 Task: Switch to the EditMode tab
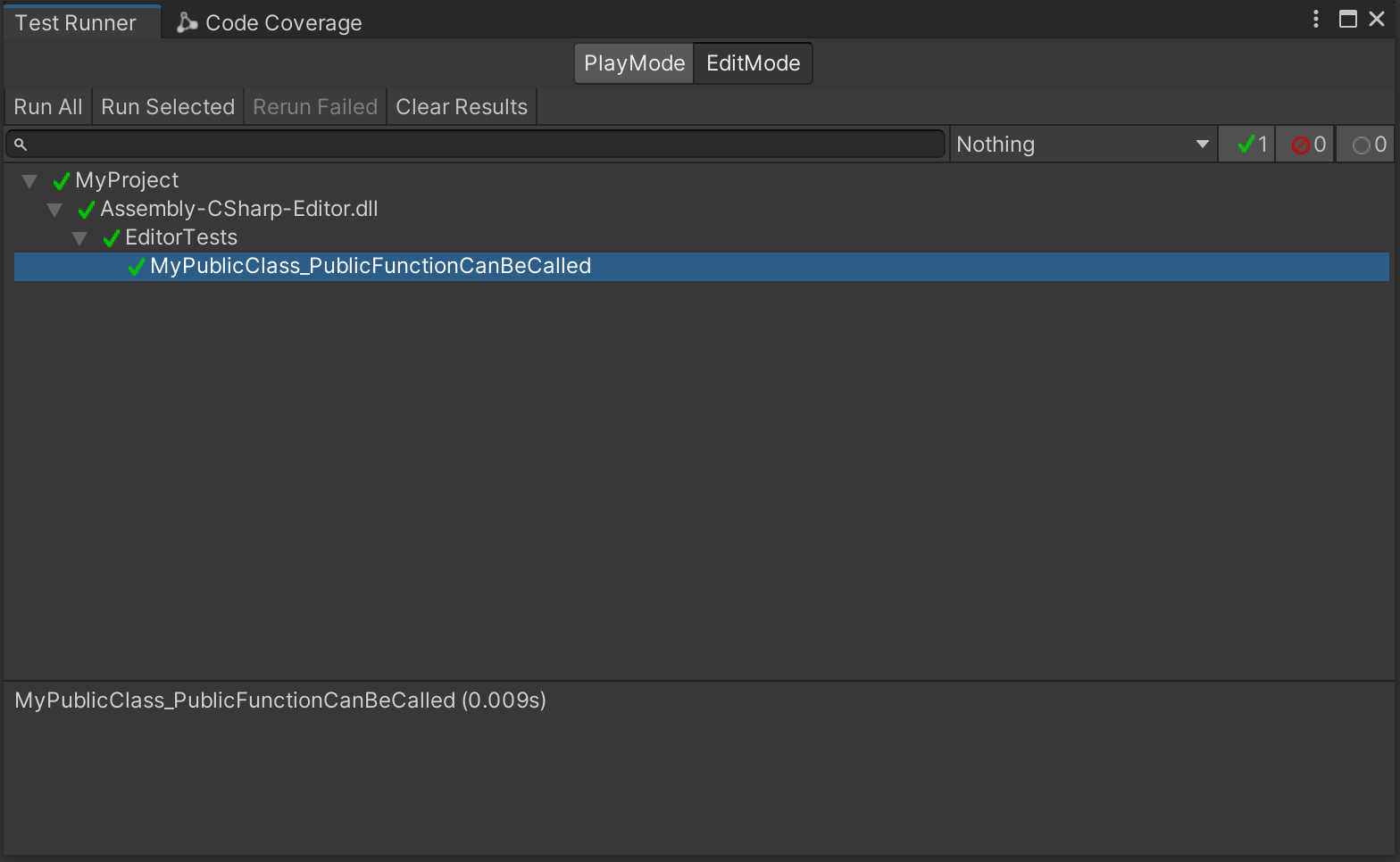coord(753,63)
